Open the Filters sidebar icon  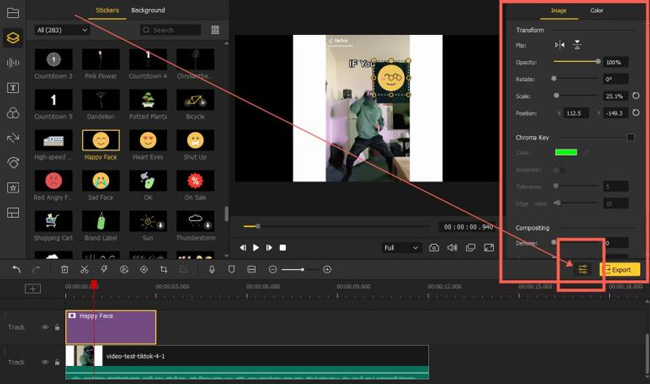[x=13, y=113]
